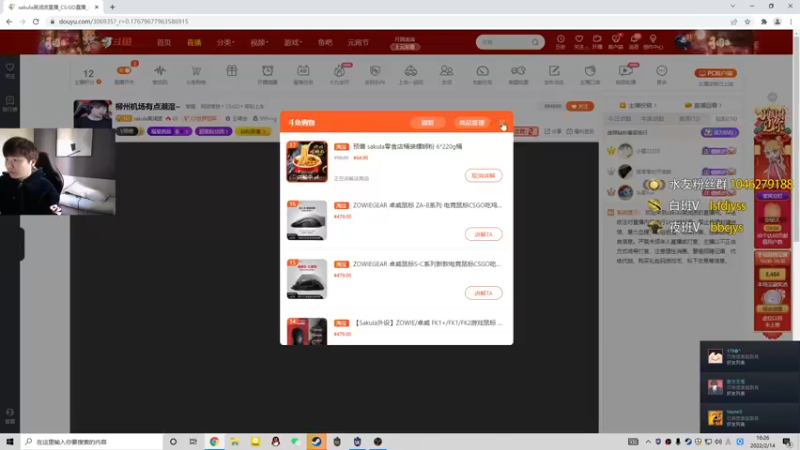Open the noodle product thumbnail number 17
This screenshot has width=800, height=450.
tap(307, 161)
